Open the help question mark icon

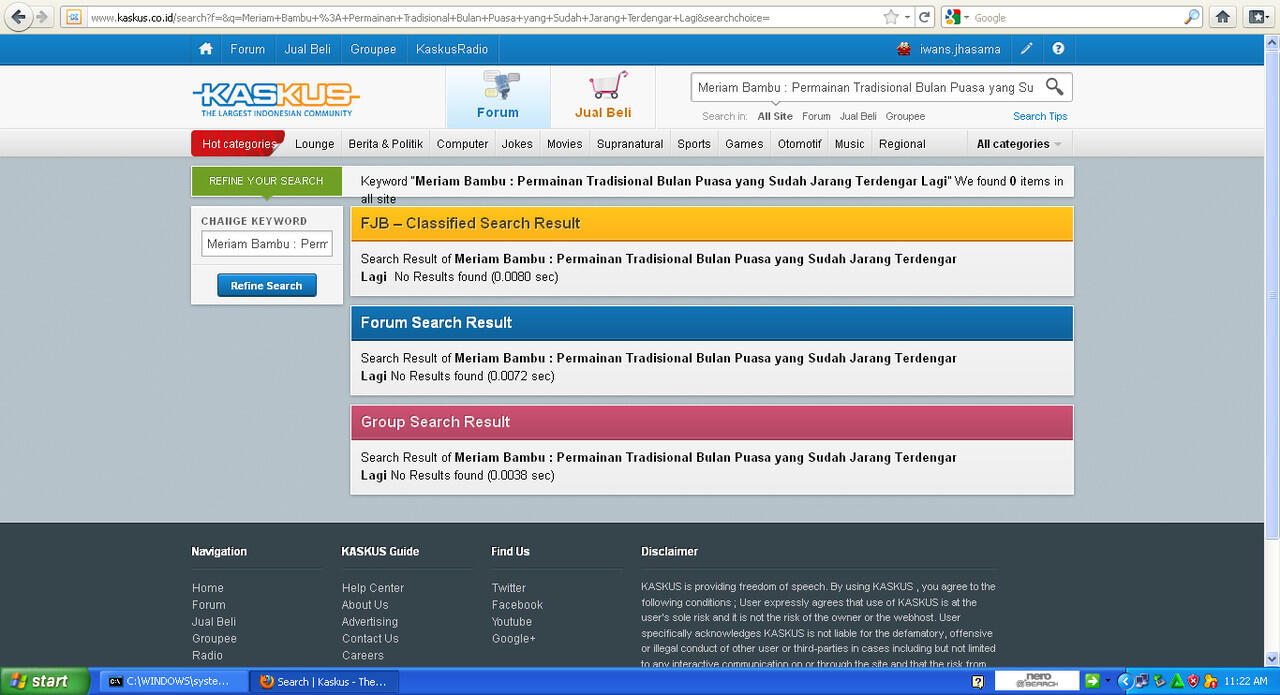pyautogui.click(x=1058, y=49)
